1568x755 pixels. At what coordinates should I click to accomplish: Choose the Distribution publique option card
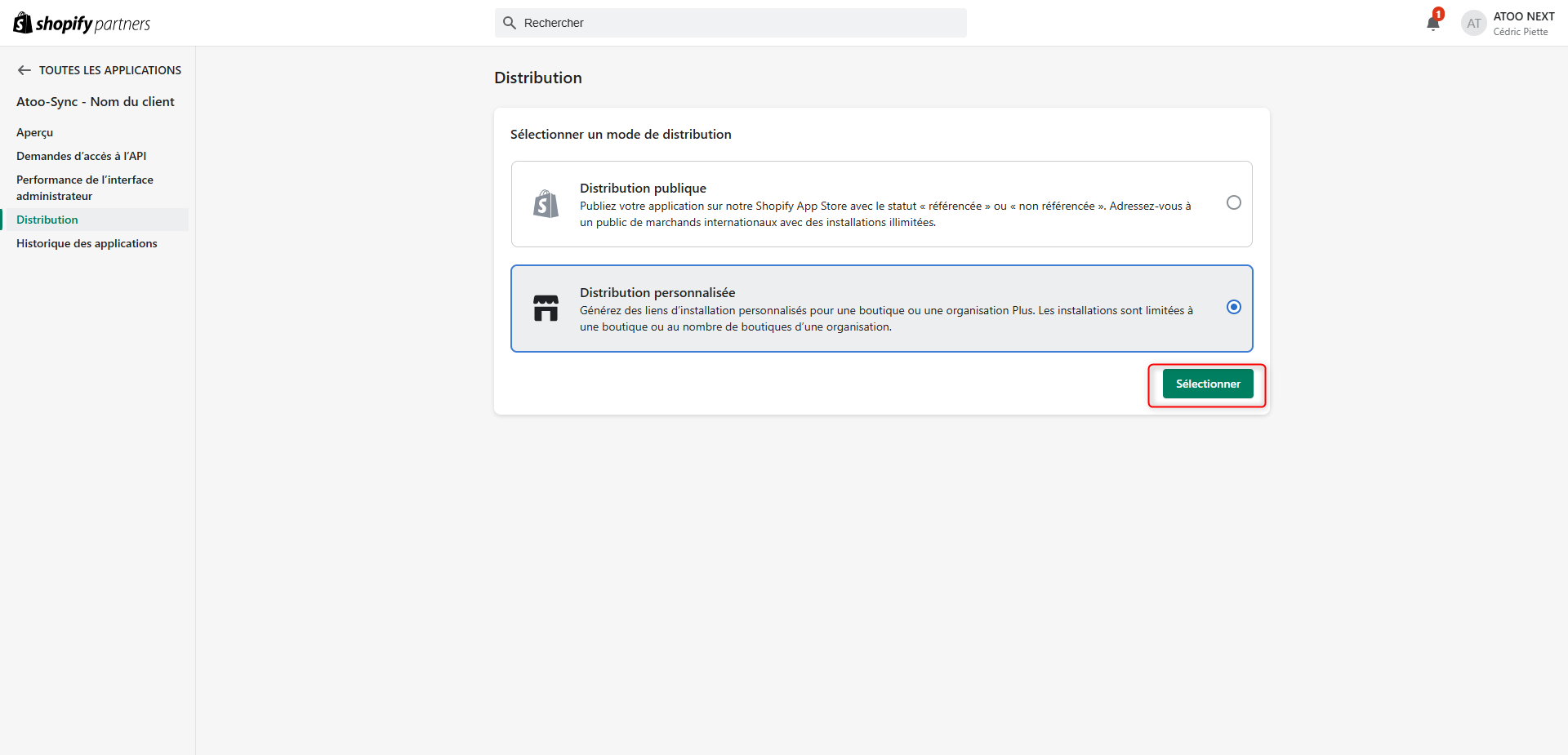pos(882,204)
